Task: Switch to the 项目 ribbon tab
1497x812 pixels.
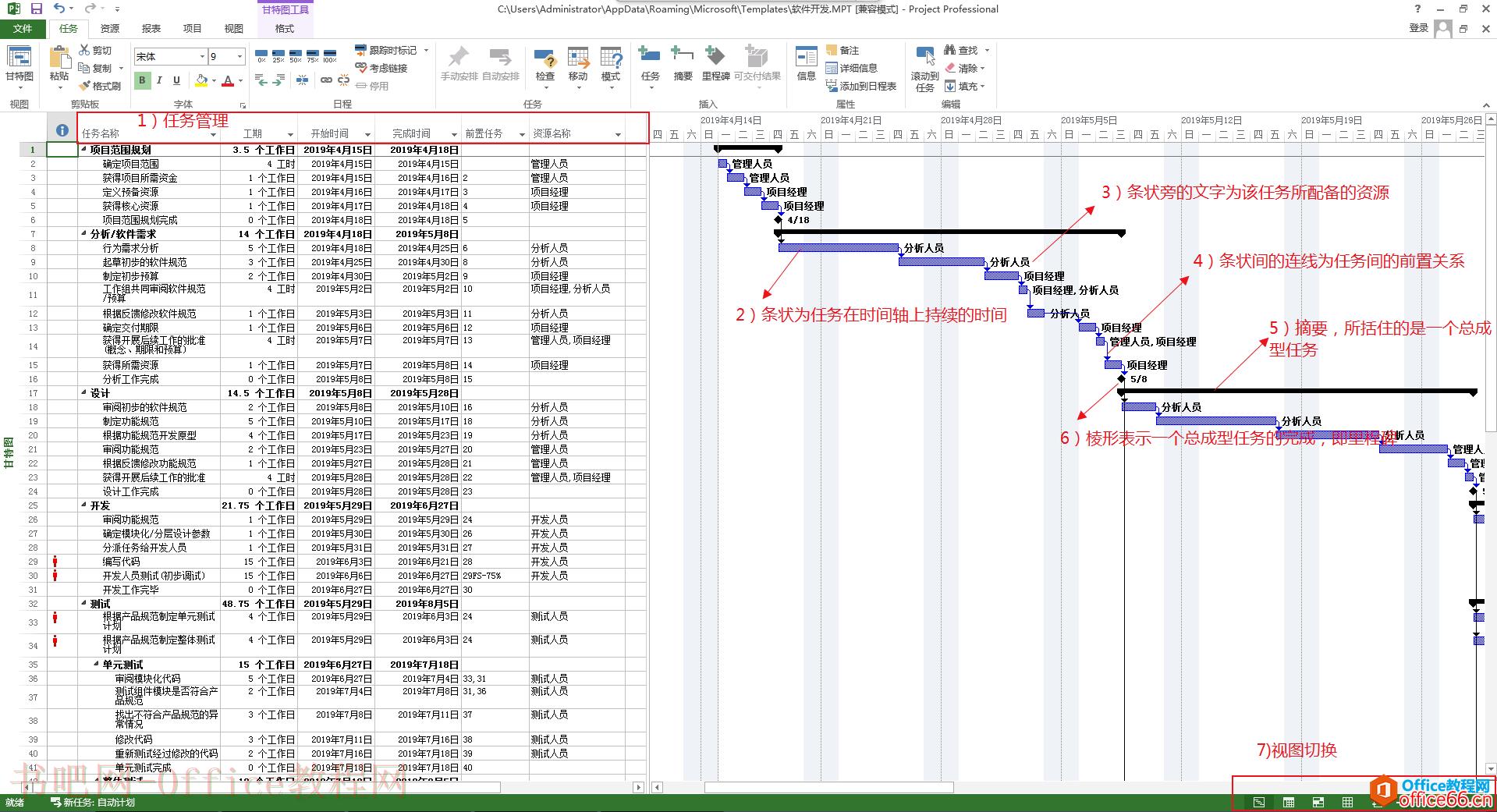Action: pos(193,28)
